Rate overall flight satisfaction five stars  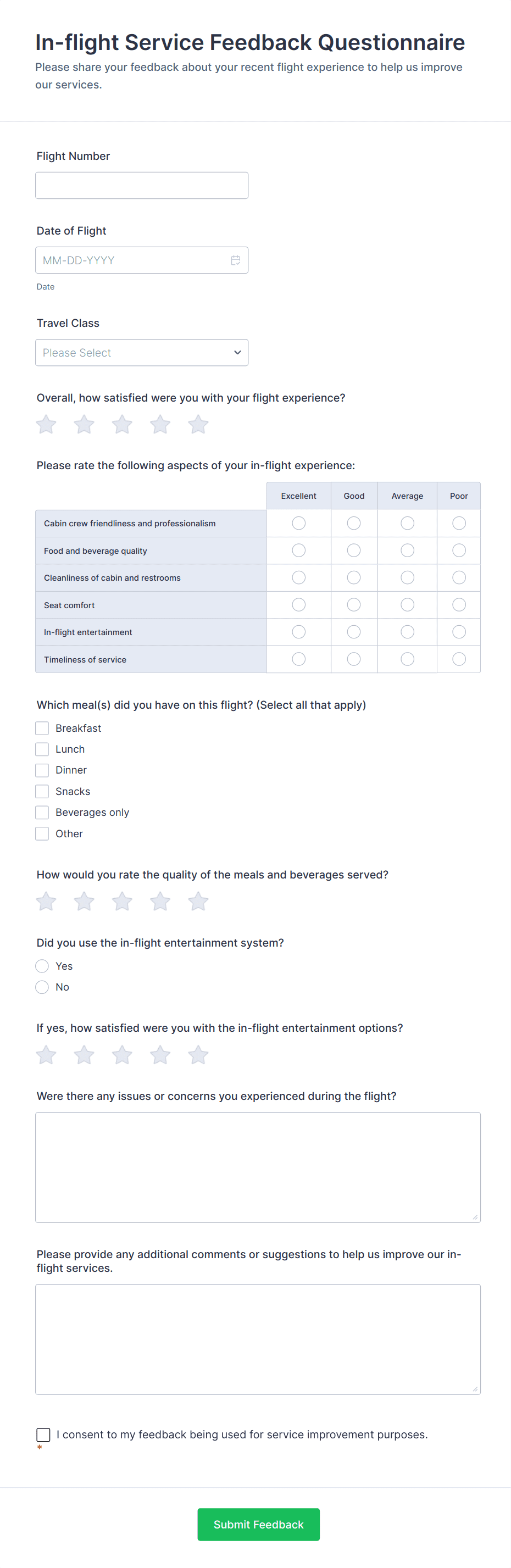point(198,424)
